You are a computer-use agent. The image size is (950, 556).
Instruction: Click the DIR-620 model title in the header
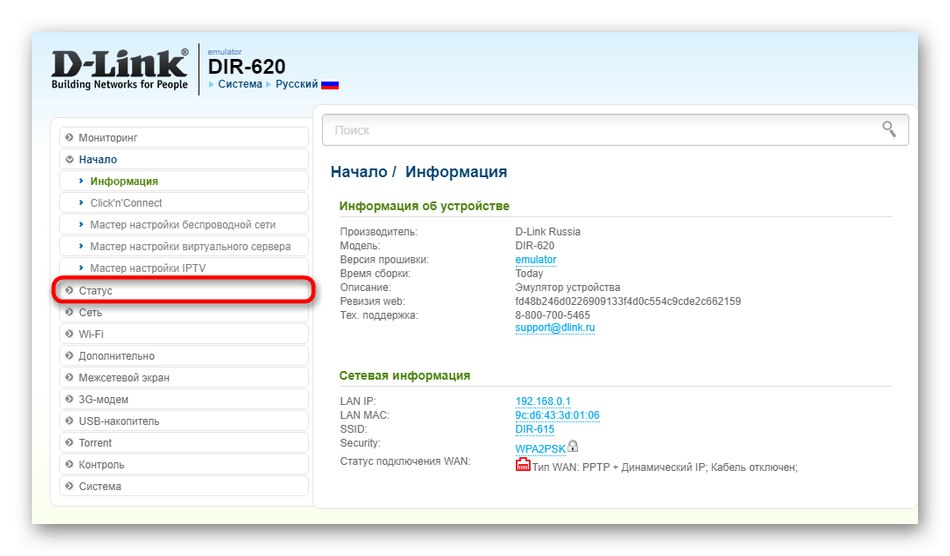coord(247,67)
